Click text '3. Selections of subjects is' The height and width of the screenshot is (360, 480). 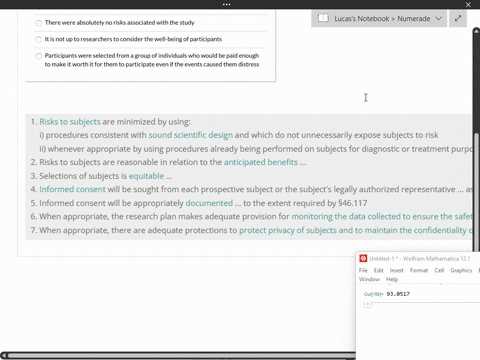79,176
